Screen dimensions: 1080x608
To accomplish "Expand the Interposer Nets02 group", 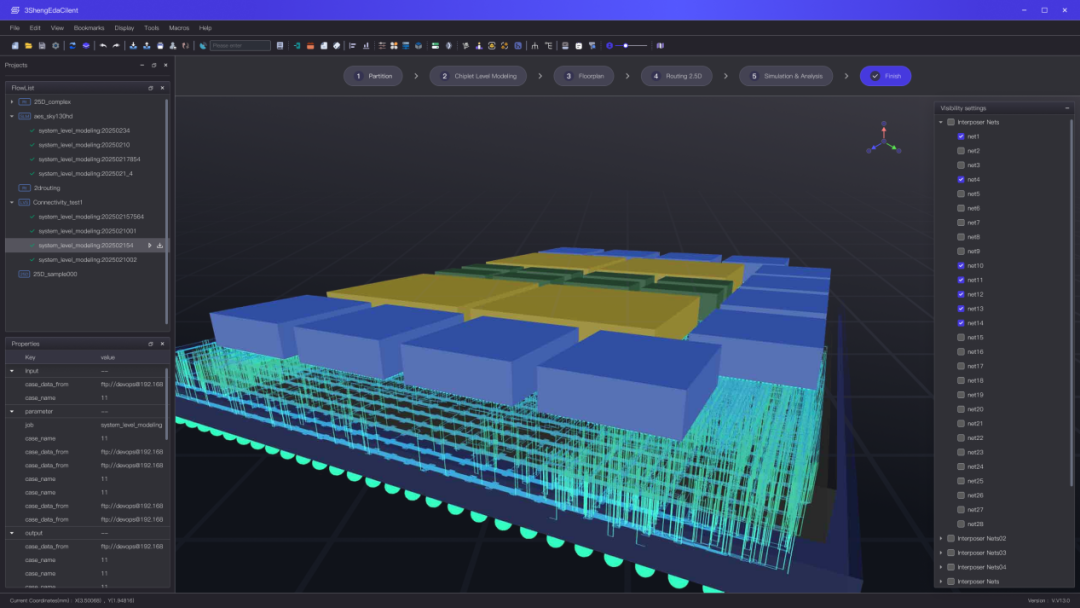I will pos(941,538).
